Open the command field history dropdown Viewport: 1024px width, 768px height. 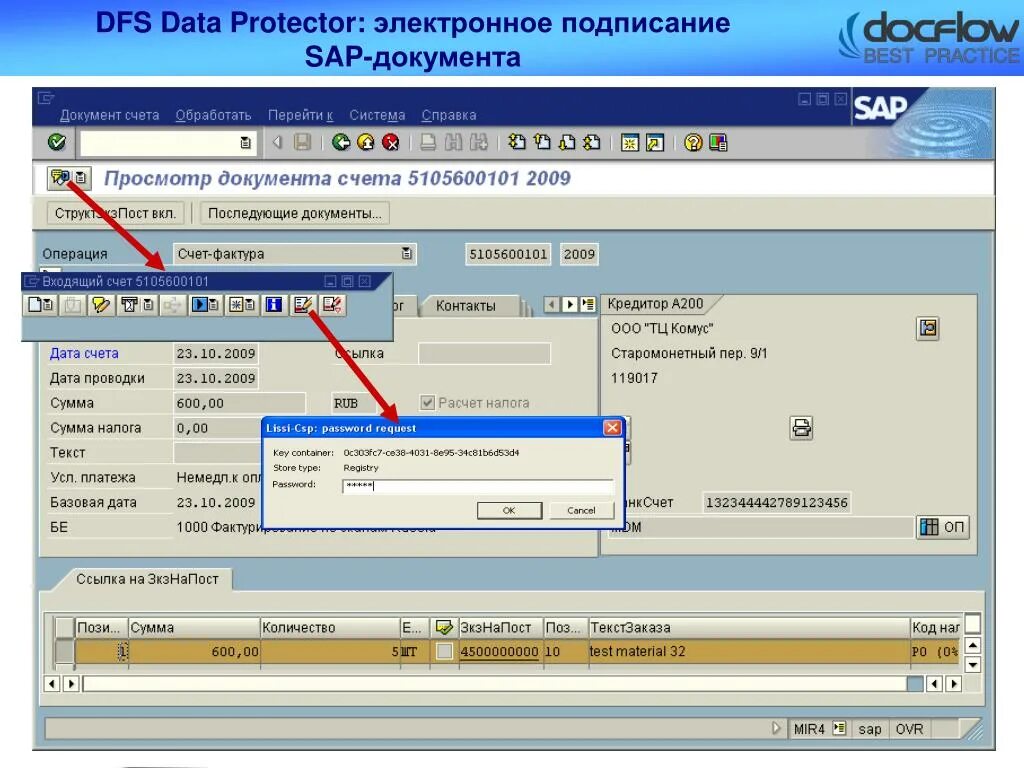246,142
